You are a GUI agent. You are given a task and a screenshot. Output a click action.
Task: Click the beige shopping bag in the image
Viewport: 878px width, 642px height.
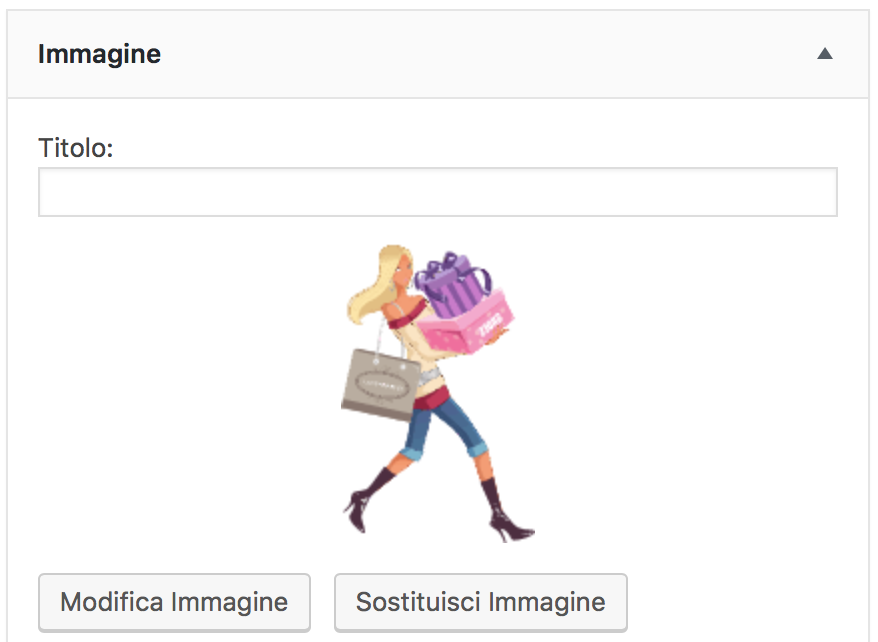[x=380, y=386]
